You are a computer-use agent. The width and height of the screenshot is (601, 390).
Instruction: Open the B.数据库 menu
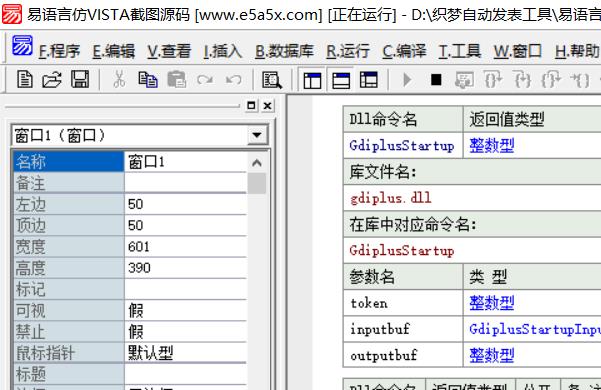click(284, 51)
